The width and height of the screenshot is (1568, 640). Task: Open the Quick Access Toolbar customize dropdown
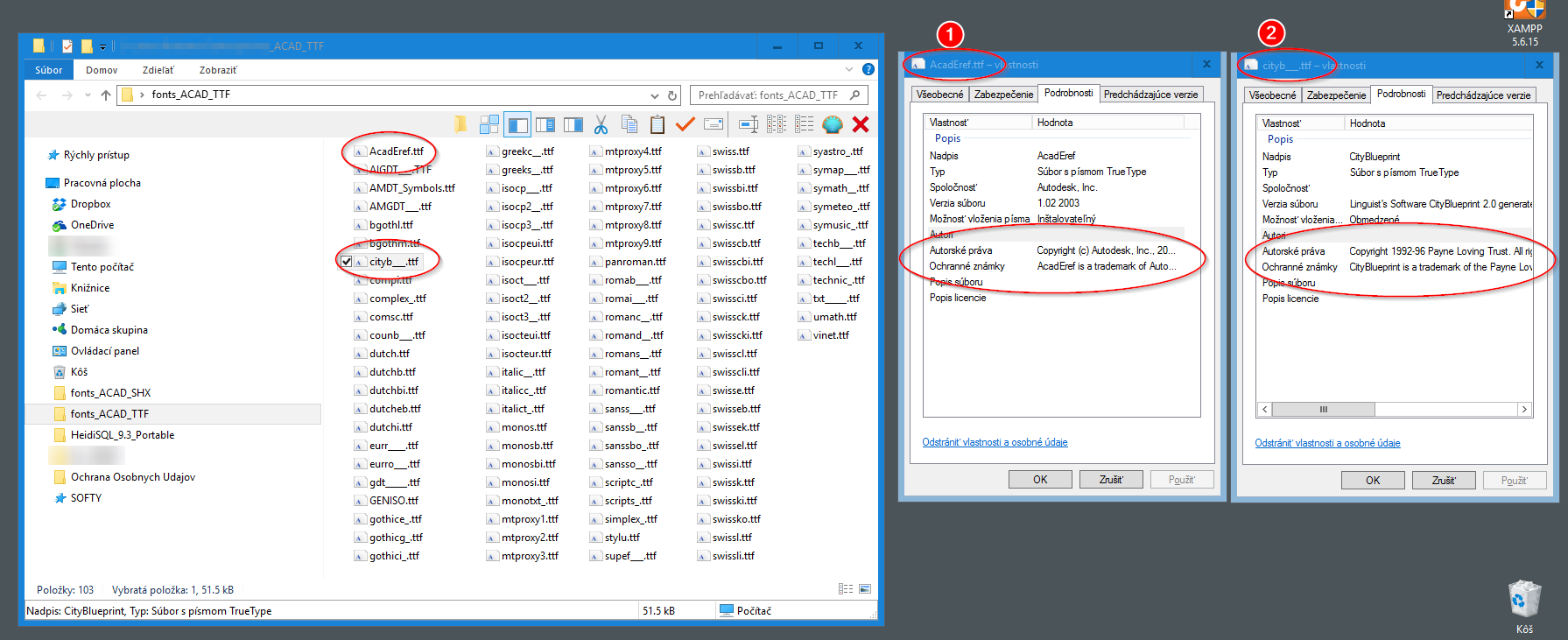click(102, 46)
